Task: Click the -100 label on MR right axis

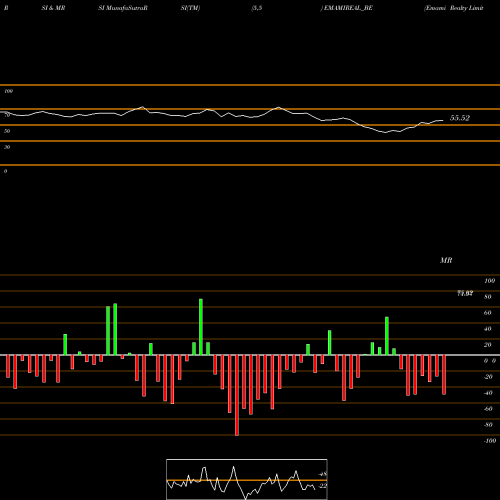Action: coord(490,441)
